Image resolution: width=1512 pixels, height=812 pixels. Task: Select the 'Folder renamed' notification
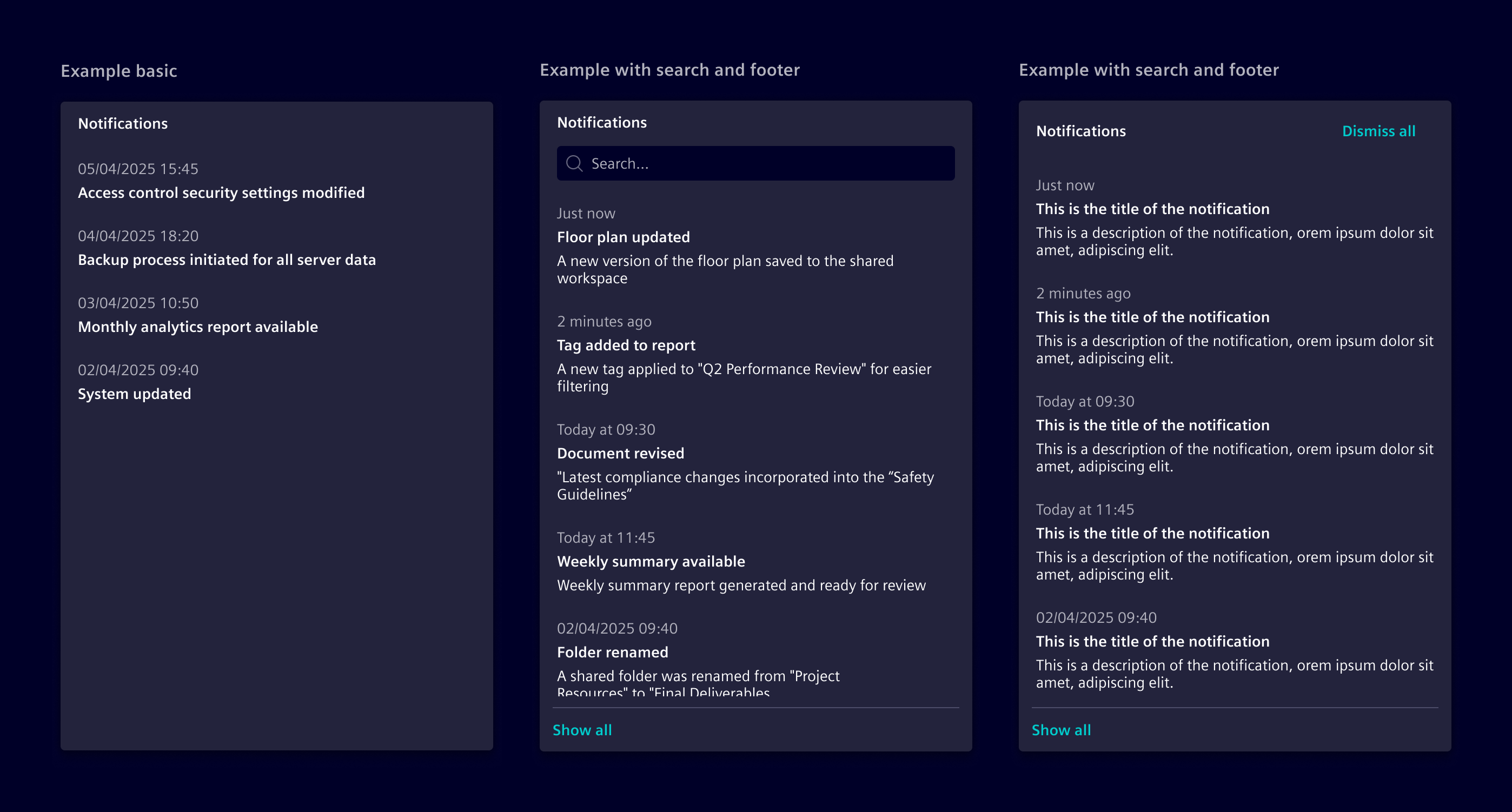point(612,652)
